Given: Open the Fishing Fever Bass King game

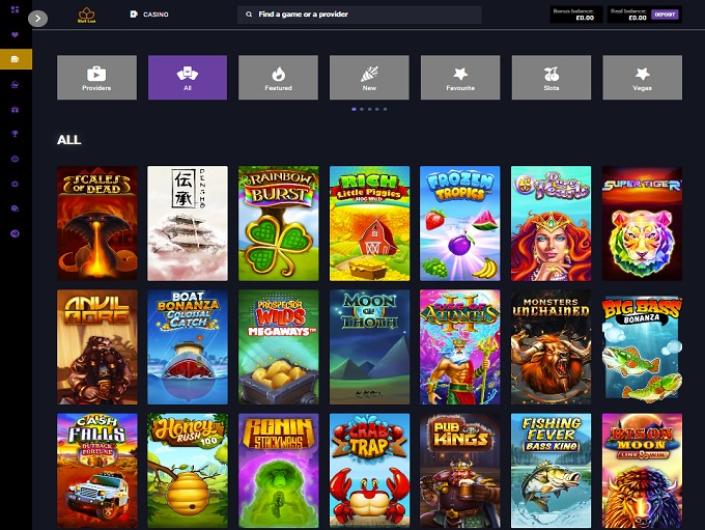Looking at the screenshot, I should click(551, 471).
